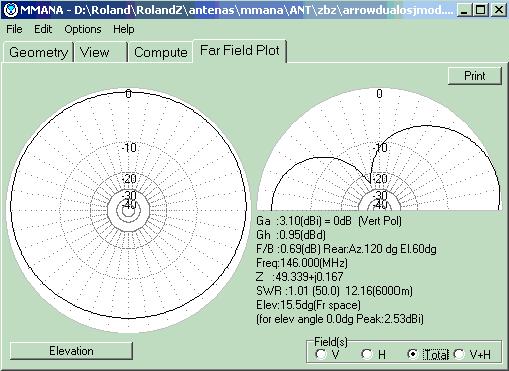Click the Elevation button
The image size is (509, 371).
pyautogui.click(x=71, y=351)
